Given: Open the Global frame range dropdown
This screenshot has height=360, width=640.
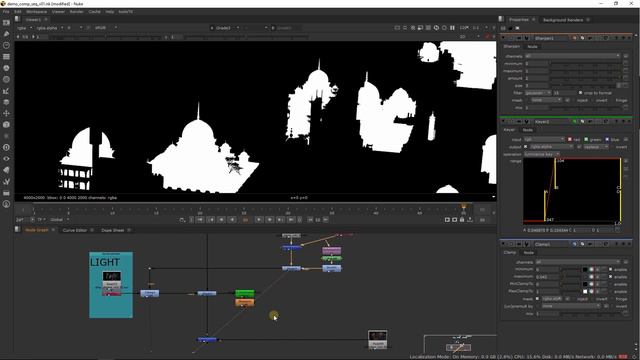Looking at the screenshot, I should (x=60, y=220).
